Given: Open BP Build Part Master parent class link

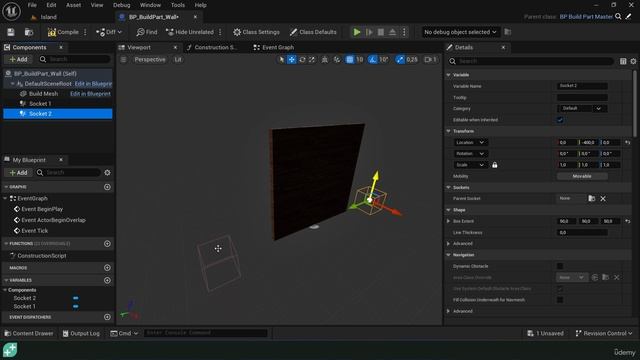Looking at the screenshot, I should pyautogui.click(x=586, y=17).
